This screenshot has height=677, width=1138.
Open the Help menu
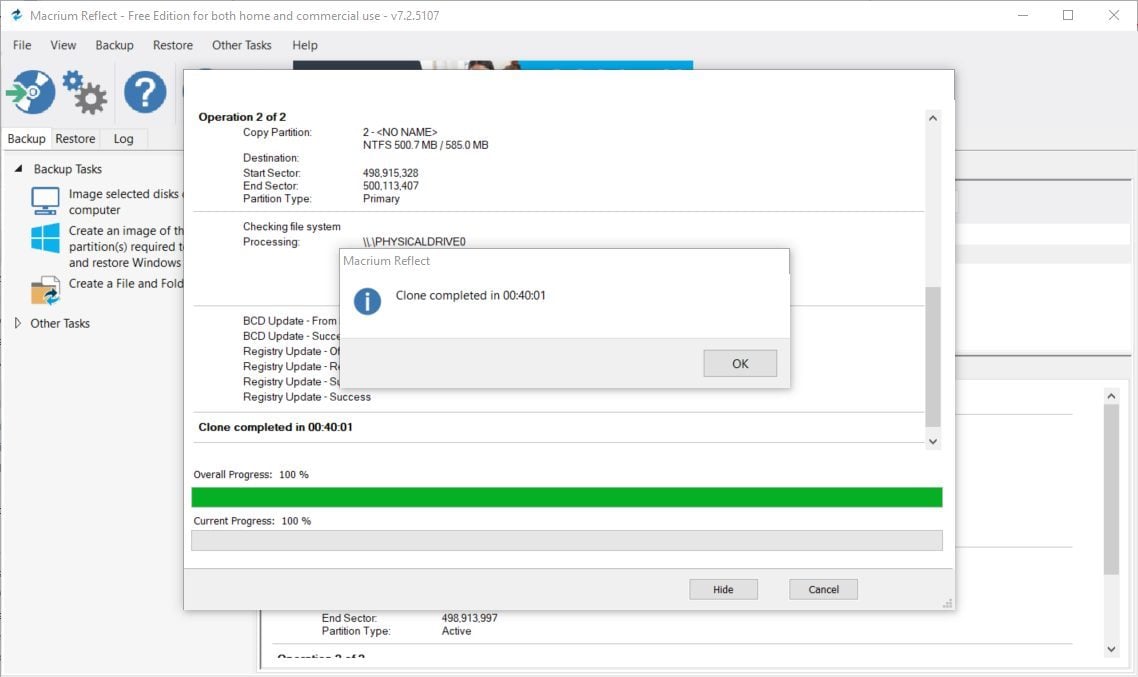coord(305,45)
